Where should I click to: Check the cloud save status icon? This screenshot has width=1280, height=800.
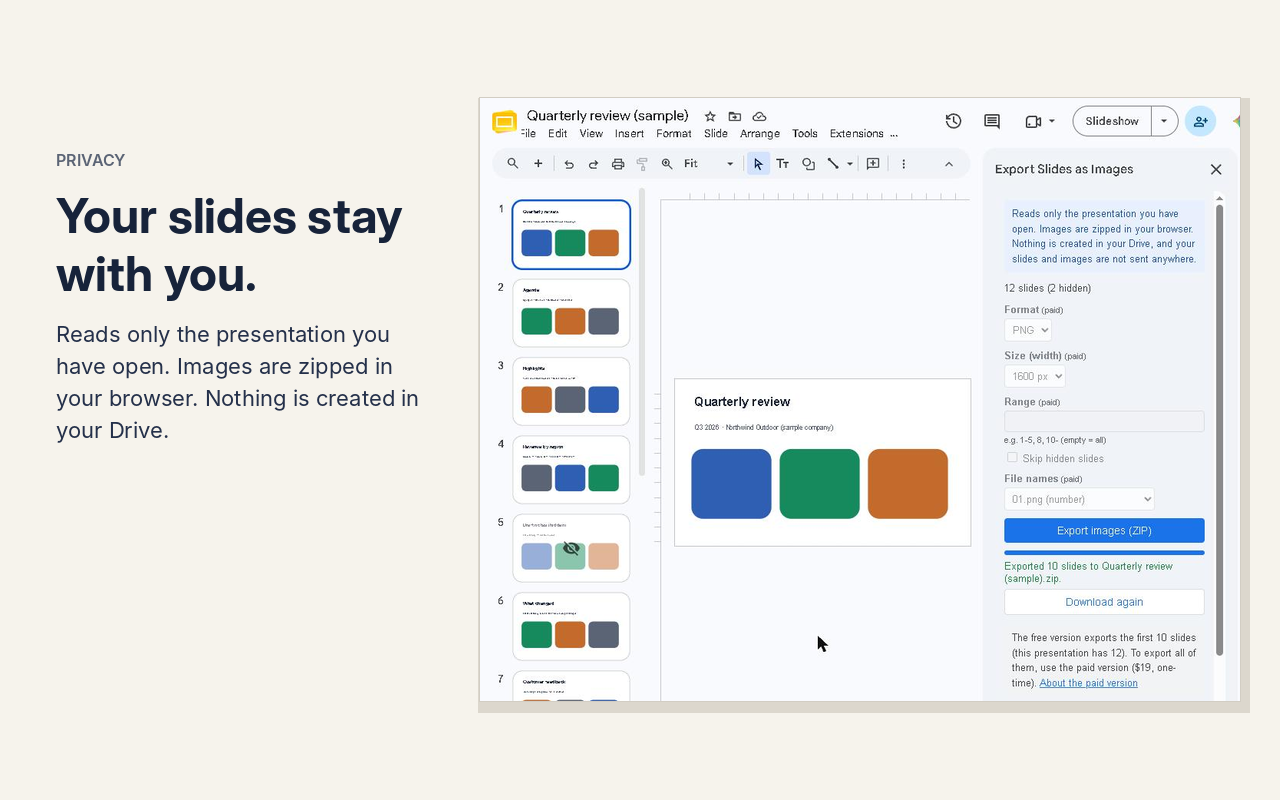coord(759,116)
